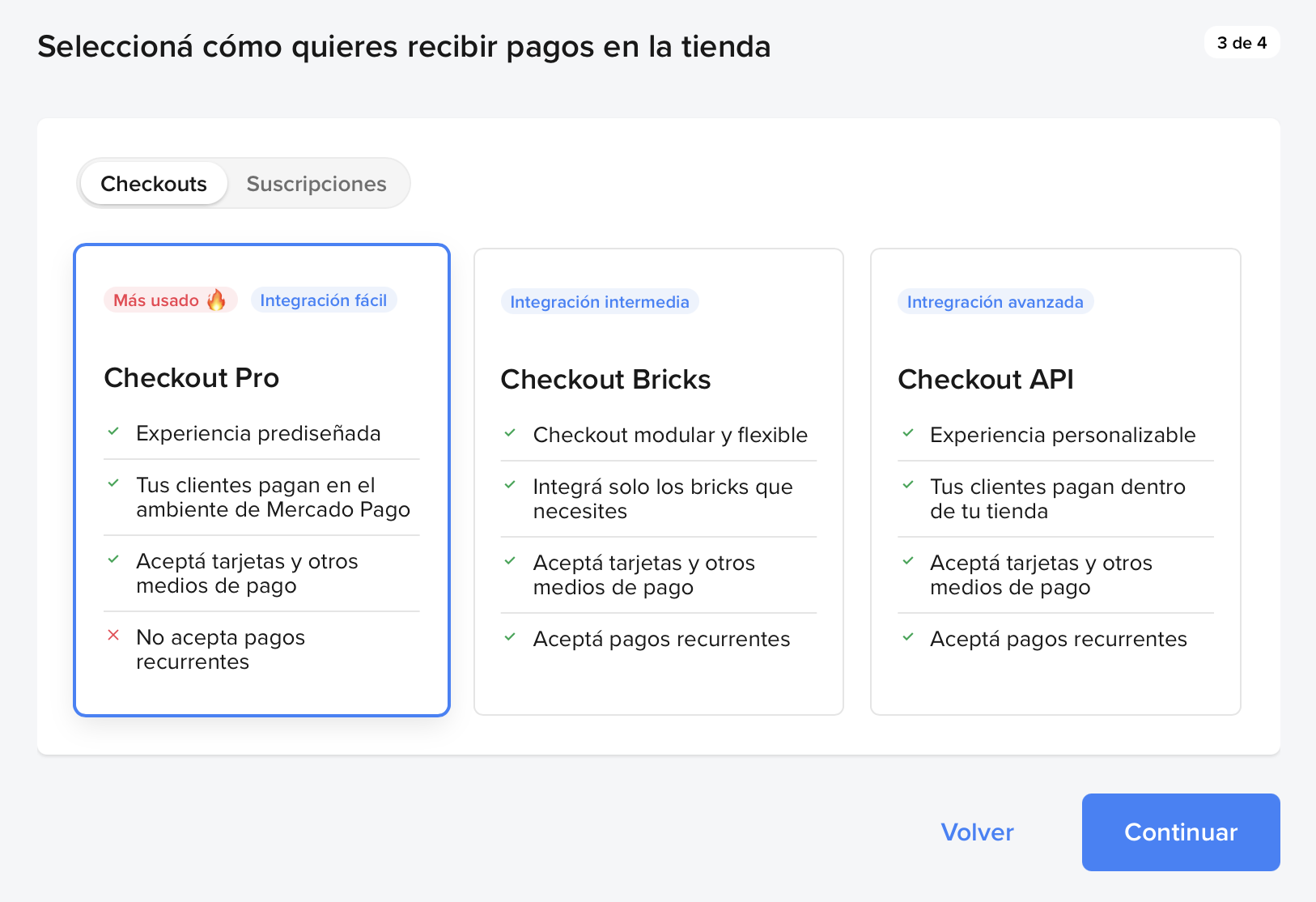This screenshot has height=902, width=1316.
Task: Open the Suscripciones tab
Action: 316,184
